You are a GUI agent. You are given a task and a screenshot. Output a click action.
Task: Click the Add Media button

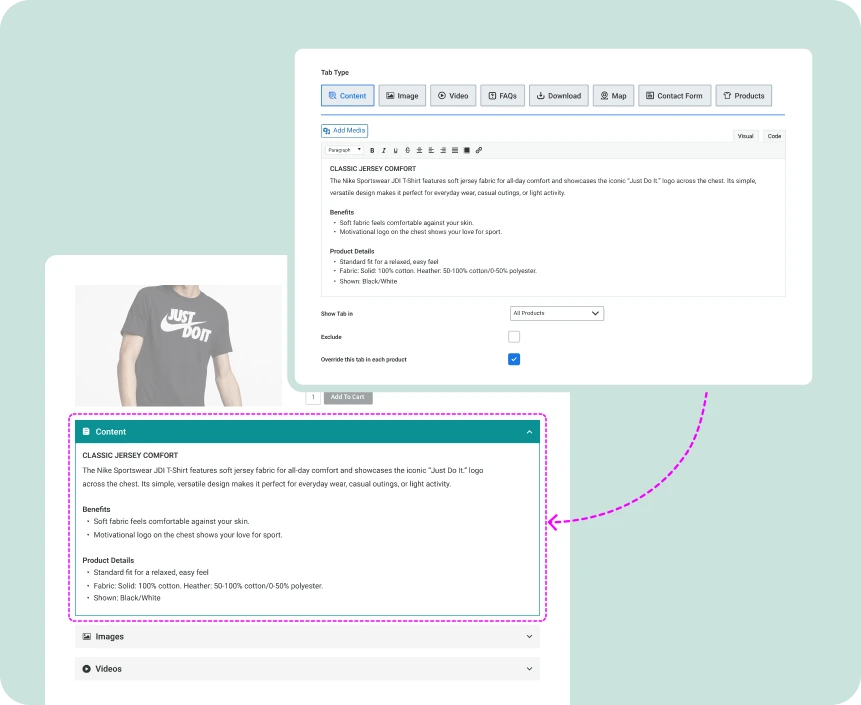[345, 131]
